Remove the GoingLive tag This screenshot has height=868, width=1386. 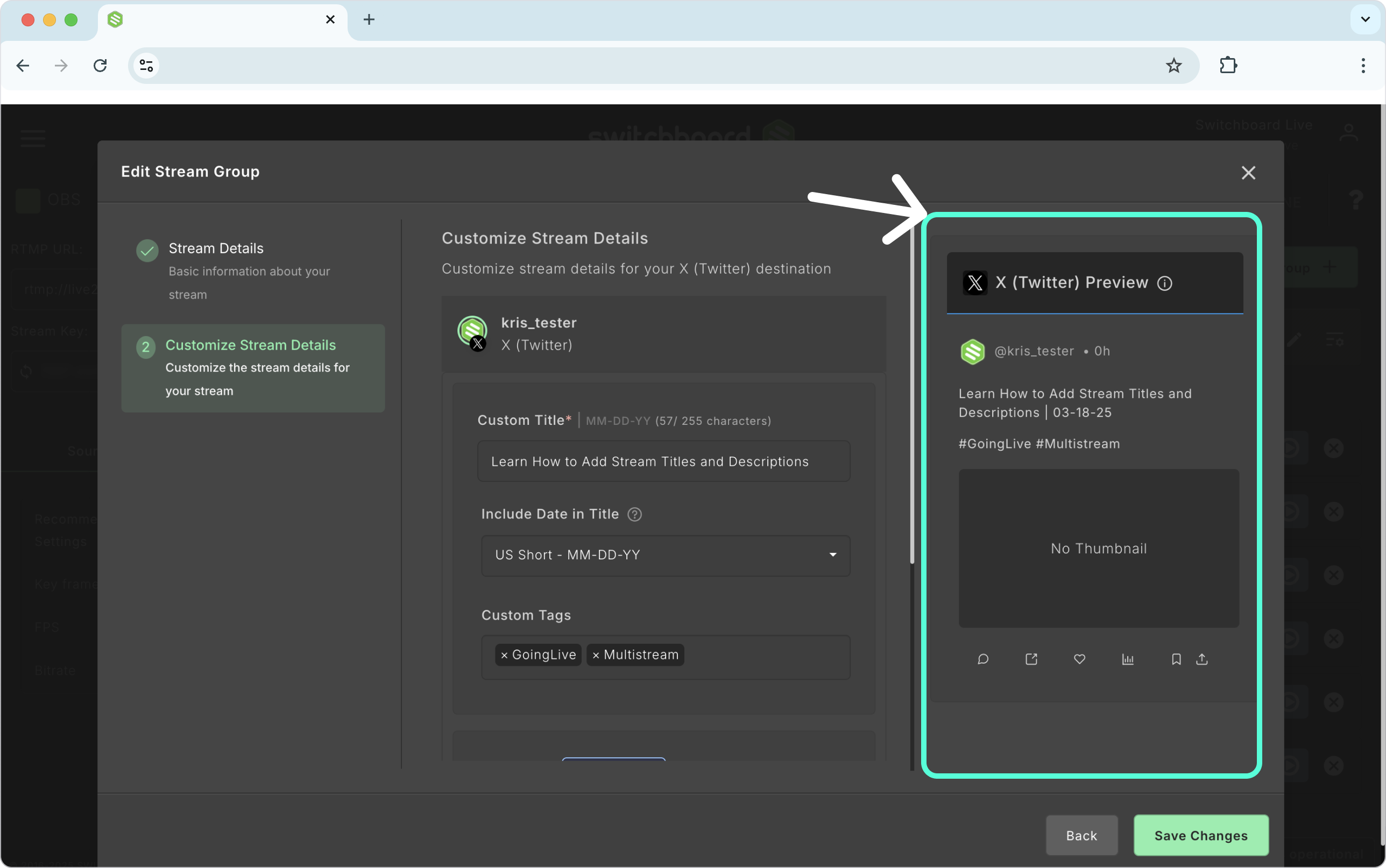click(504, 655)
